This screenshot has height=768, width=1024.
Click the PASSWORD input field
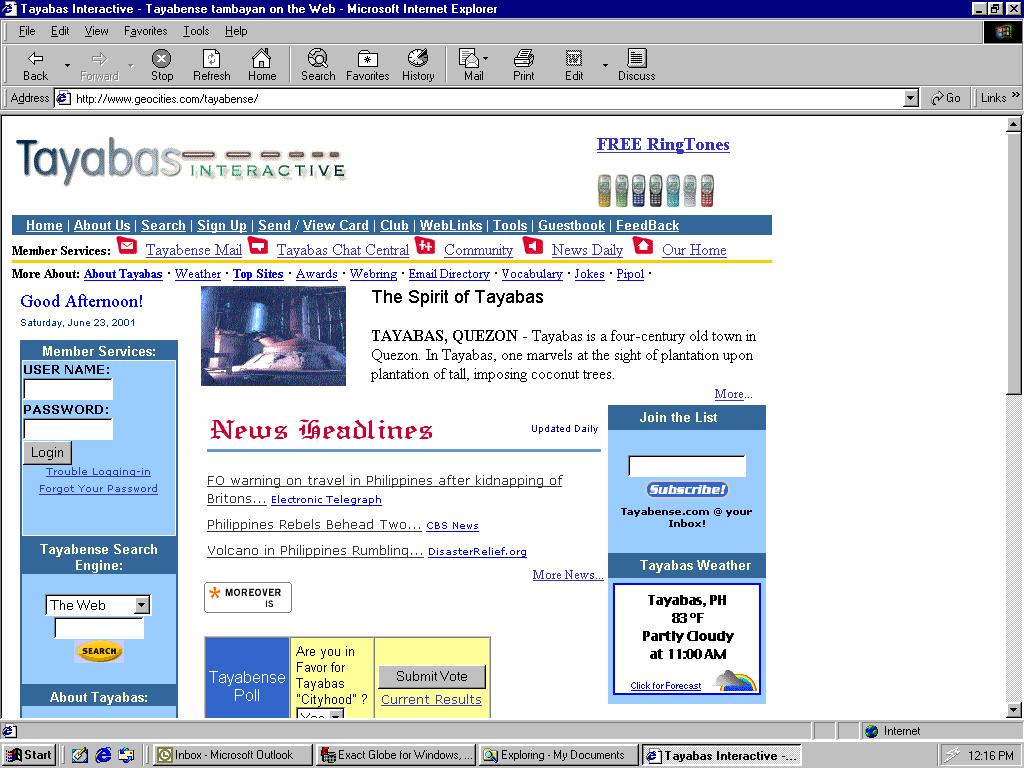click(x=68, y=429)
